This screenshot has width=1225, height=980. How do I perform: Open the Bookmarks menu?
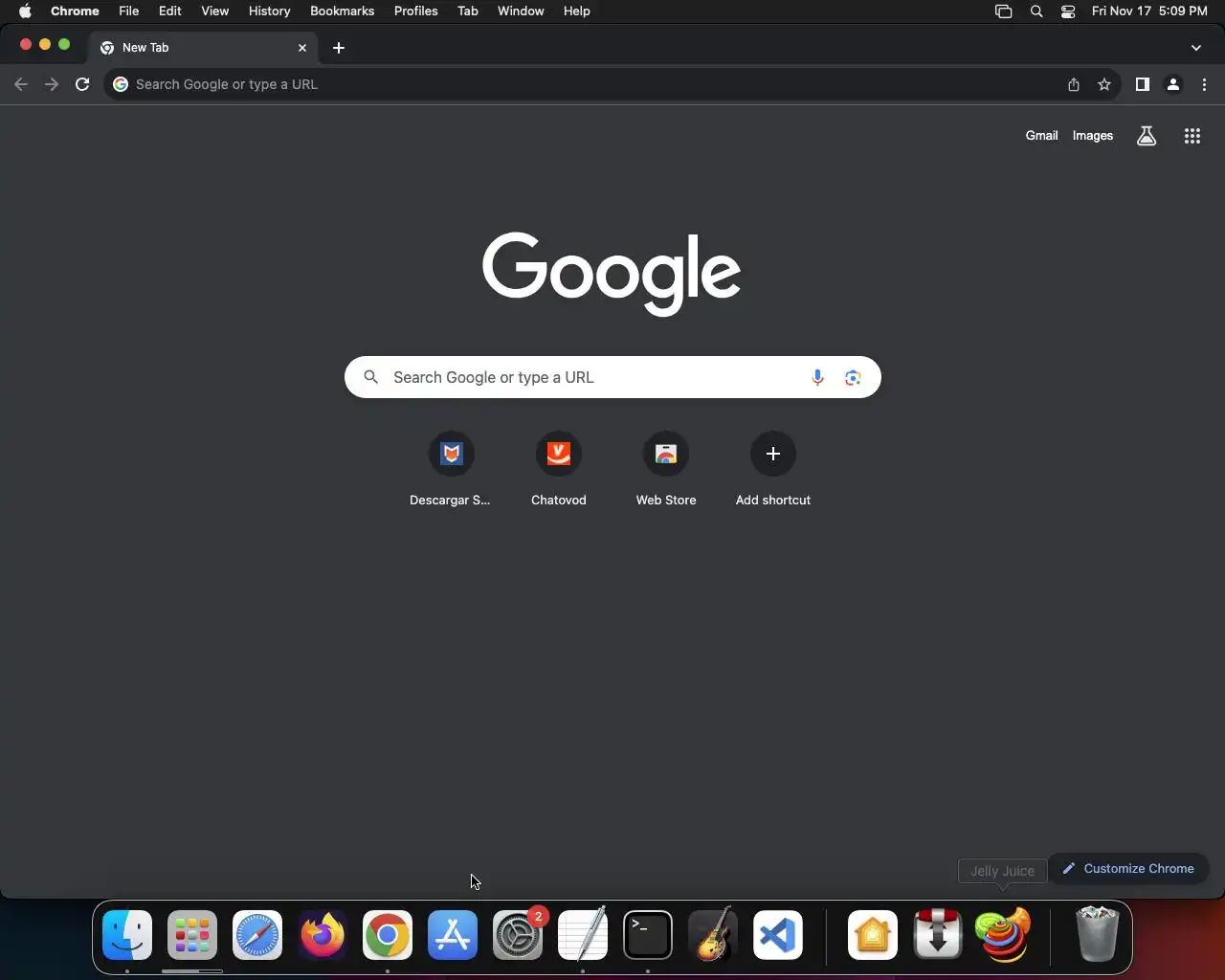(342, 11)
